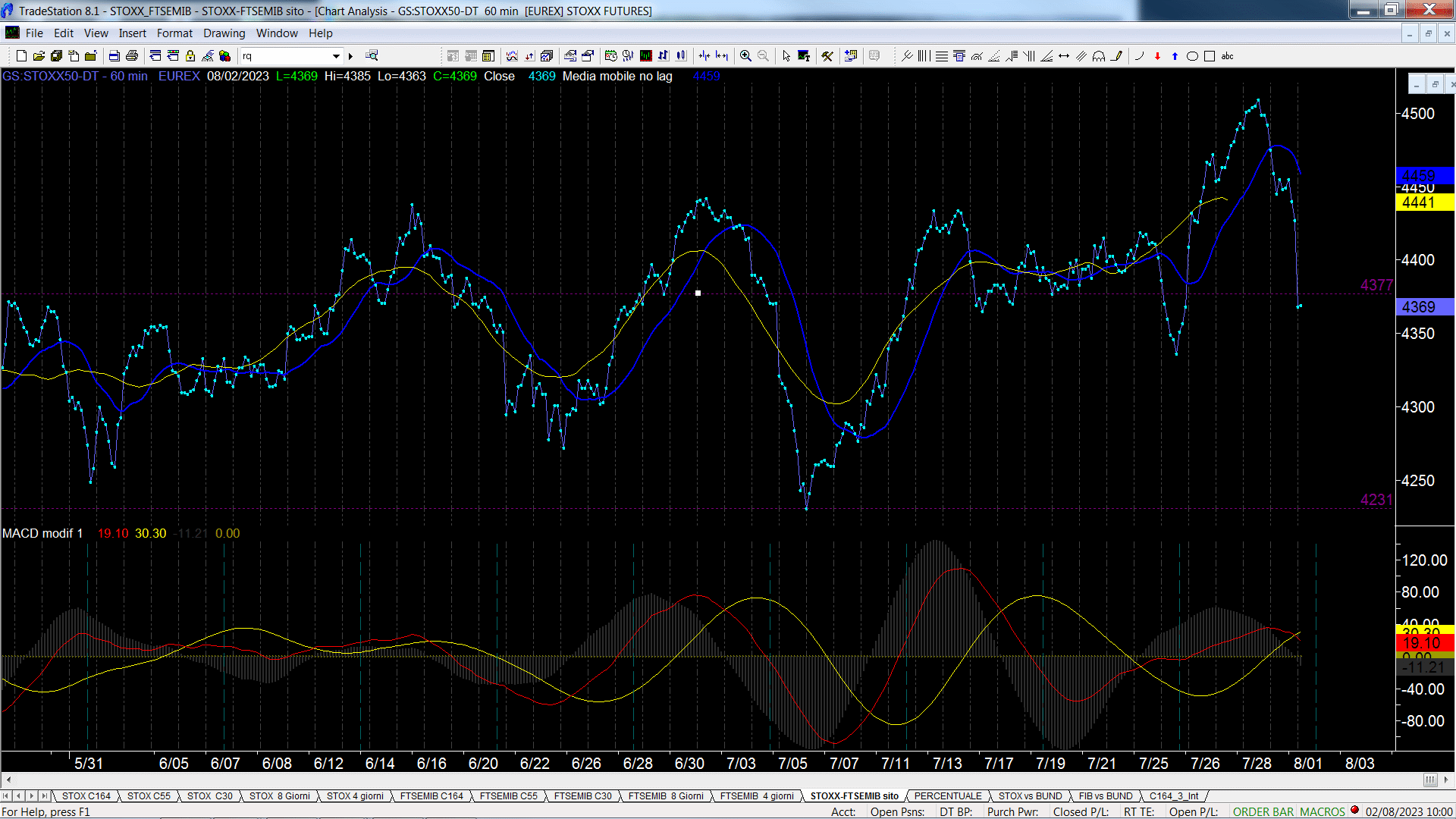Switch to the FTSEMIB C30 tab
1456x819 pixels.
[x=582, y=795]
